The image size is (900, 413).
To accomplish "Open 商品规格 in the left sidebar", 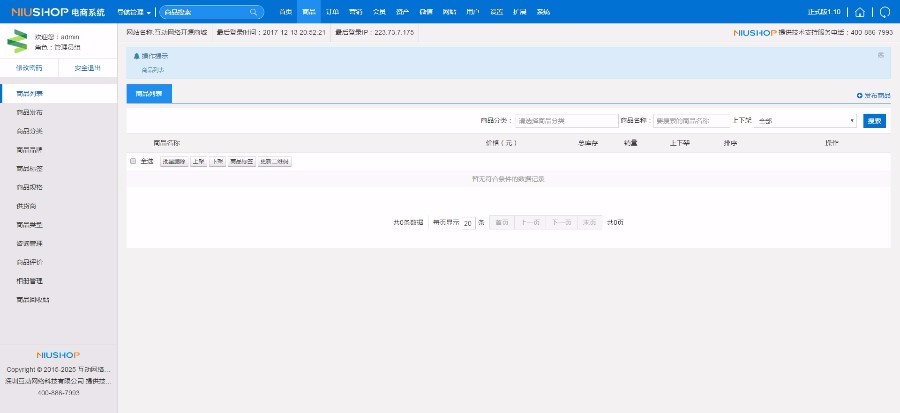I will [x=59, y=188].
